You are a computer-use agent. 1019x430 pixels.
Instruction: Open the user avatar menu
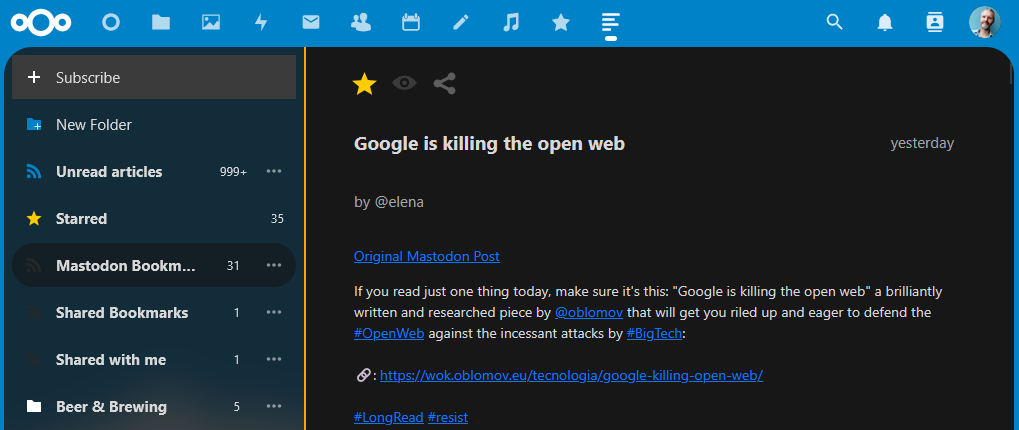[x=985, y=23]
